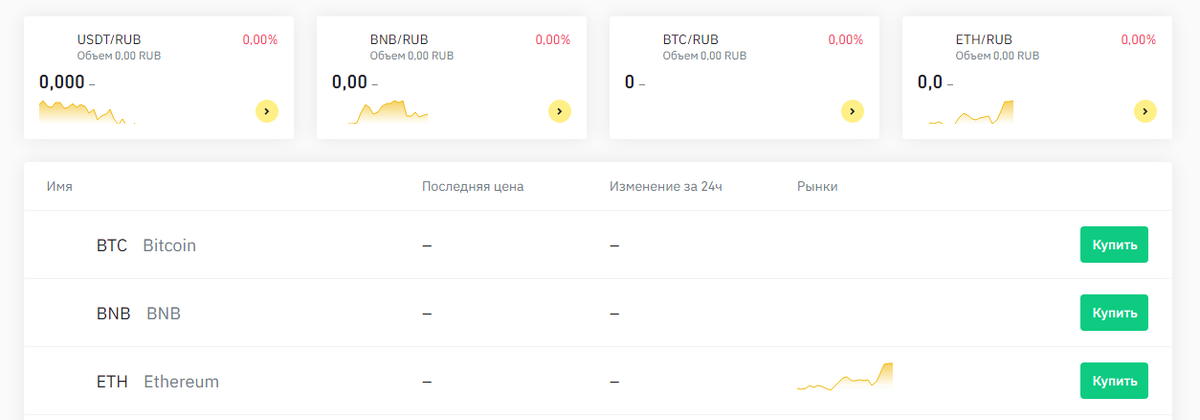Sort by Изменение за 24ч header
The image size is (1200, 420).
pyautogui.click(x=666, y=187)
